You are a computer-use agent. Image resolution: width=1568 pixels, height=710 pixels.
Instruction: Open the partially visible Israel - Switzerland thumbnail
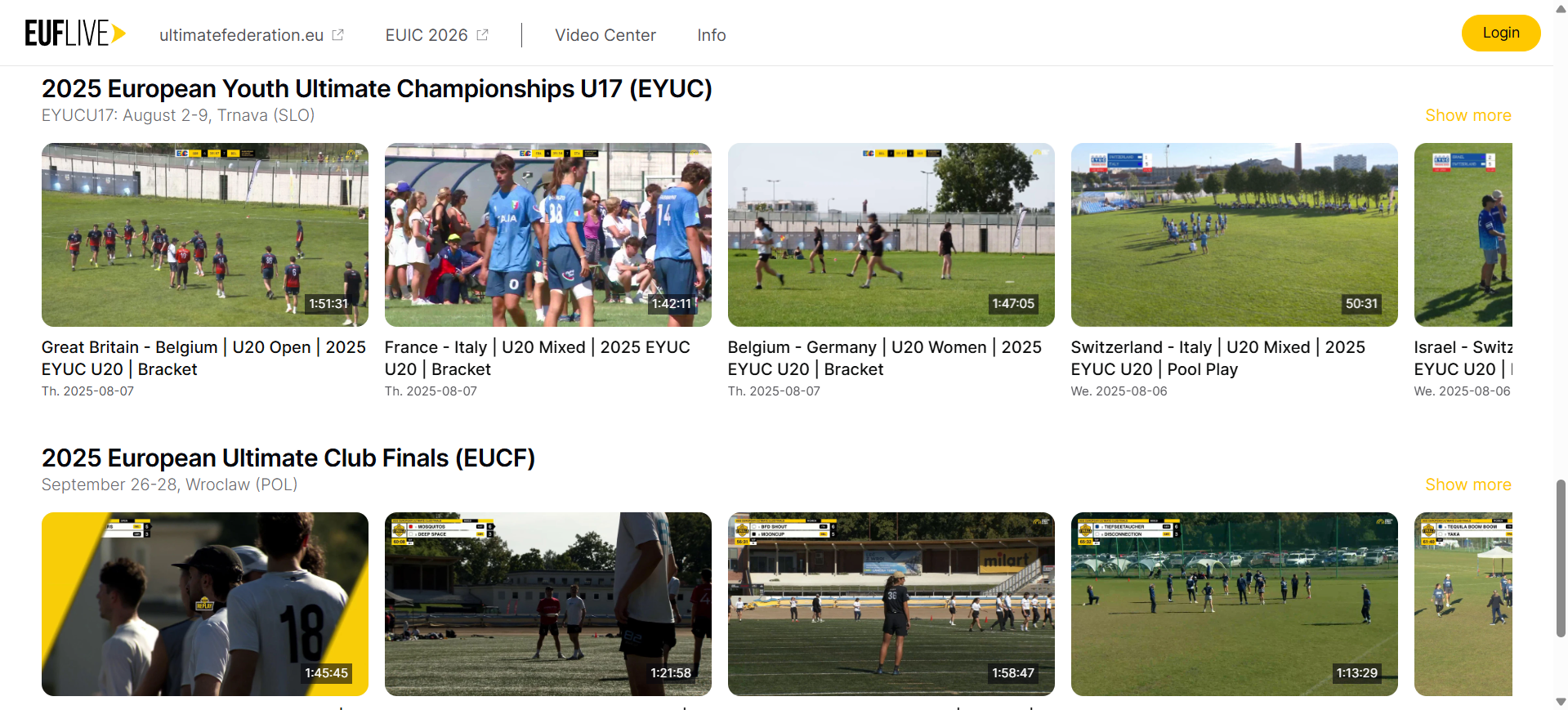[1463, 234]
